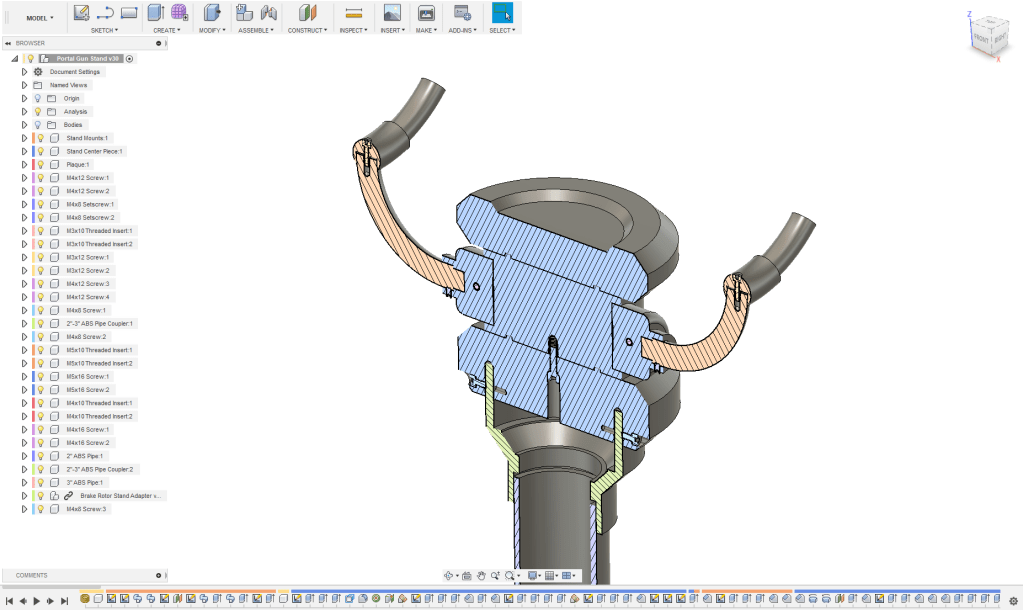
Task: Open timeline settings gear at bottom right
Action: [1013, 601]
